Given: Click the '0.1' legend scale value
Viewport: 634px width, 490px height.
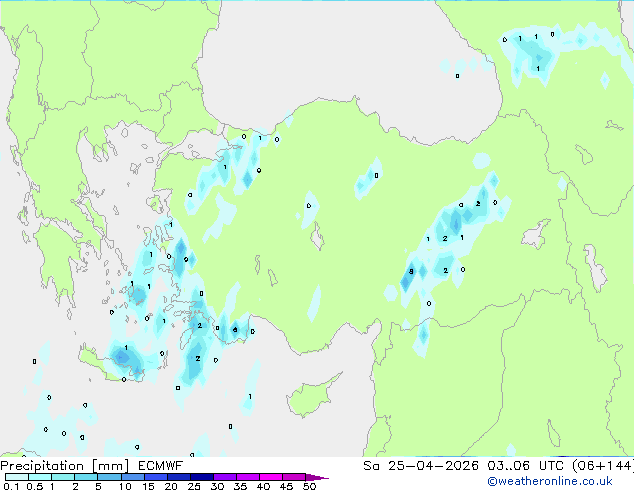Looking at the screenshot, I should (x=12, y=486).
